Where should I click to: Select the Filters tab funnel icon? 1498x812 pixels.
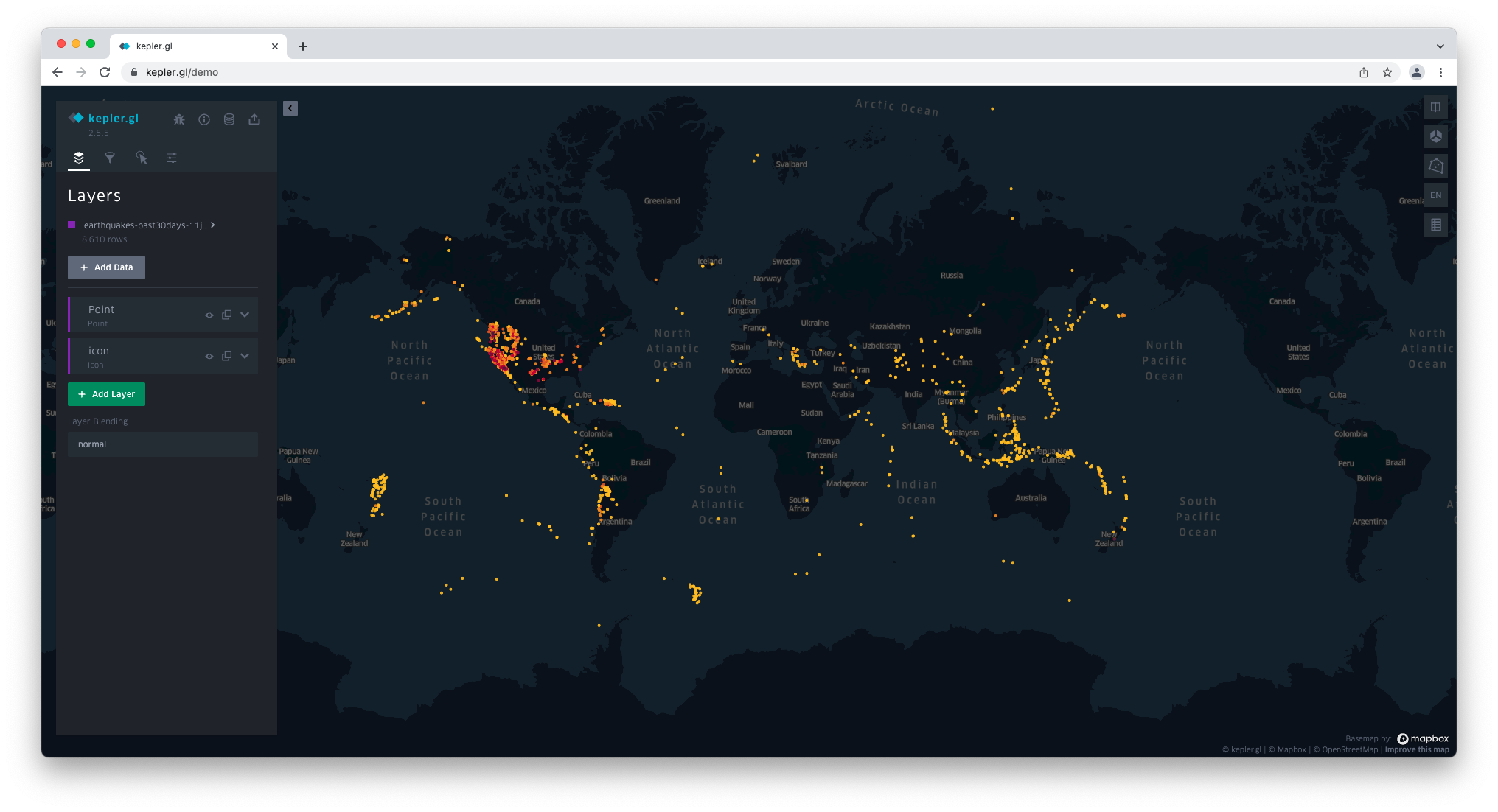coord(110,158)
